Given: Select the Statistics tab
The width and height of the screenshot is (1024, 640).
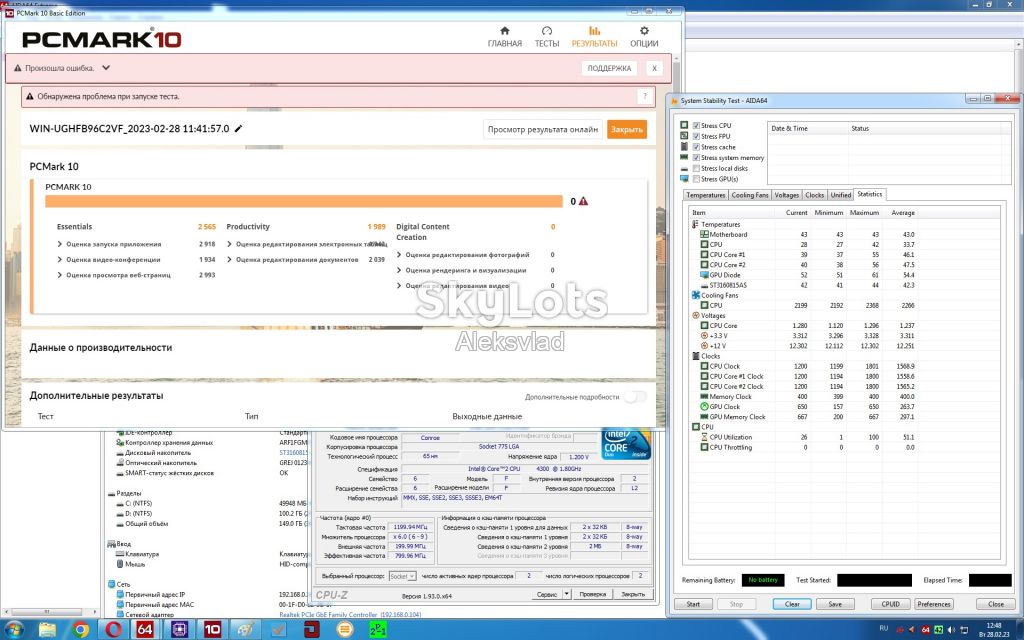Looking at the screenshot, I should click(x=869, y=194).
